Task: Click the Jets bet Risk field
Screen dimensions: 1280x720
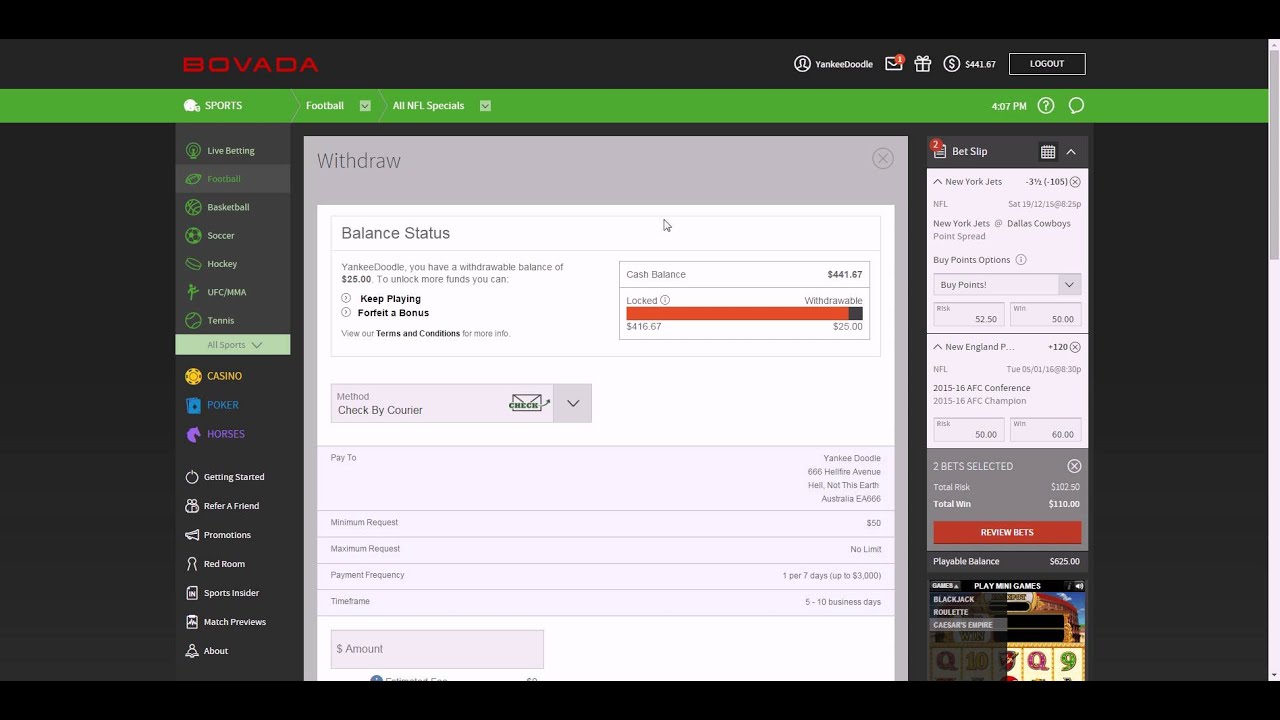Action: pos(968,315)
